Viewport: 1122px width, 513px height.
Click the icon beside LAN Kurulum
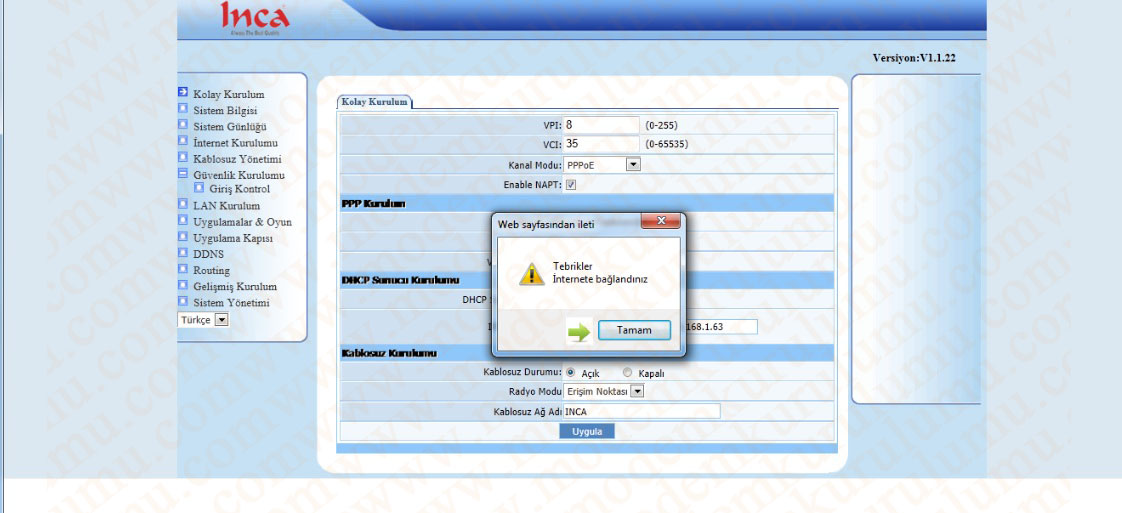(x=182, y=204)
